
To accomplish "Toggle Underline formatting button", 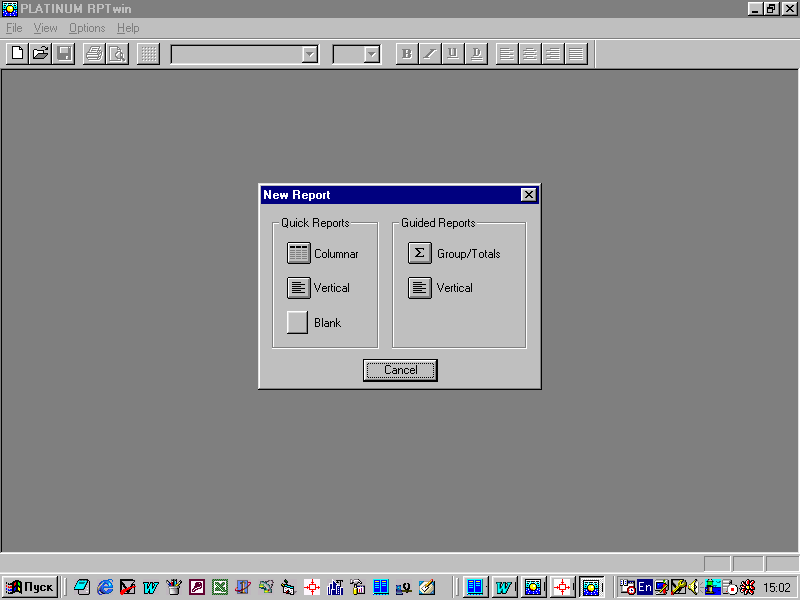I will click(x=453, y=54).
